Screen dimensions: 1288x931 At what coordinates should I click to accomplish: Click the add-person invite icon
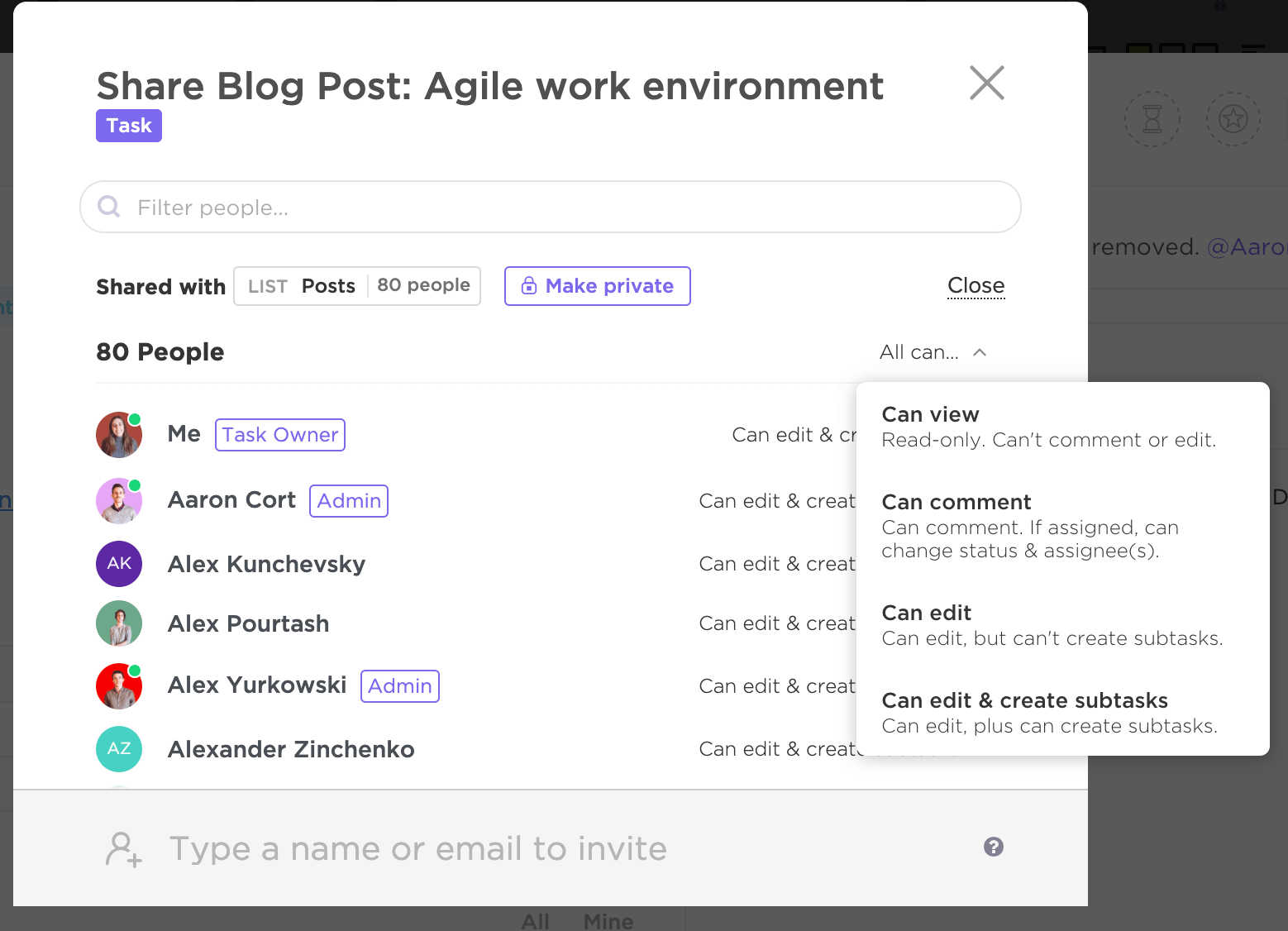(123, 849)
